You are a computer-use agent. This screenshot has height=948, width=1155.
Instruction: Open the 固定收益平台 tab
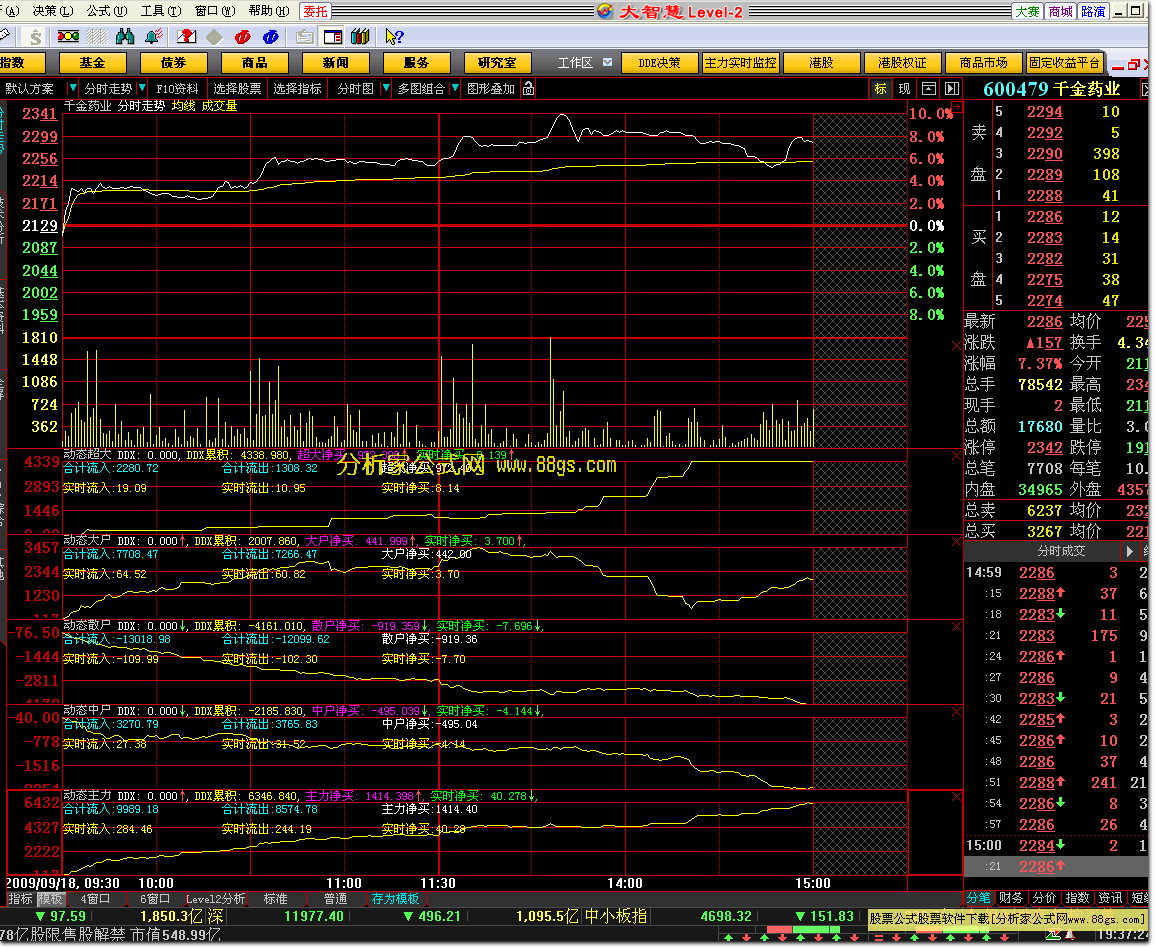[x=1064, y=63]
